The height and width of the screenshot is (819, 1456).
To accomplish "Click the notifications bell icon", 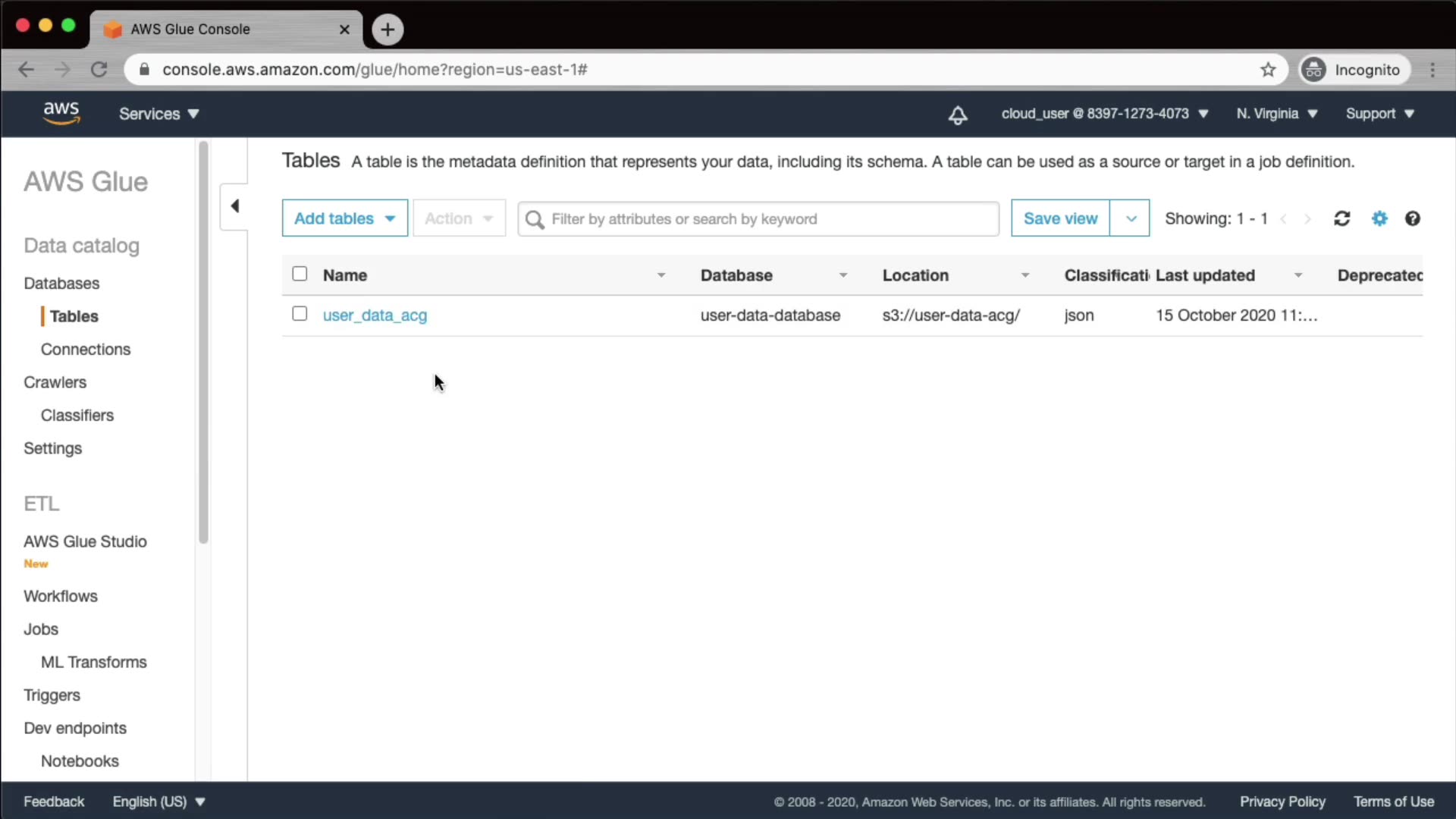I will 958,115.
